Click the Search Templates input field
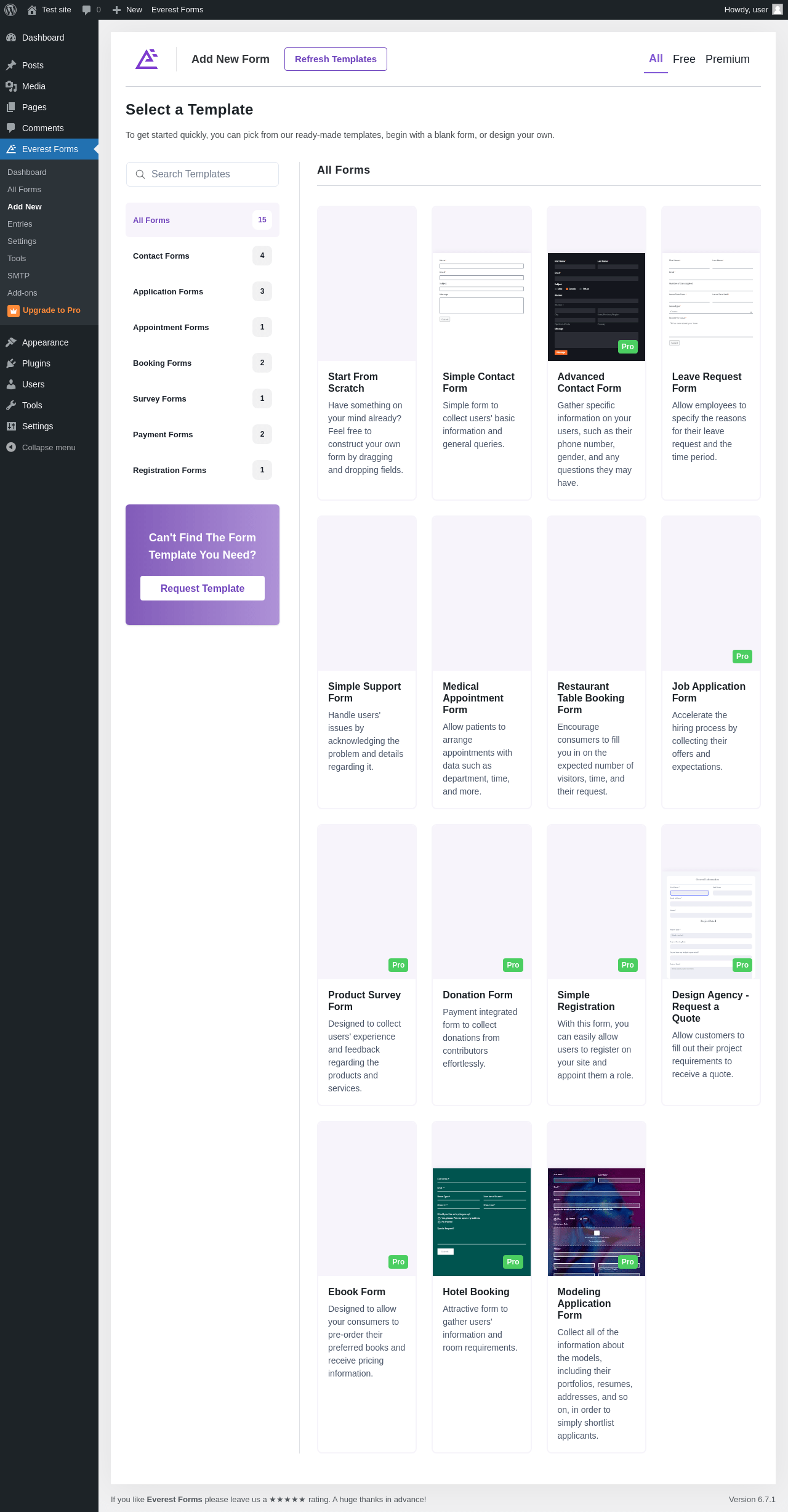Viewport: 788px width, 1512px height. (x=203, y=174)
